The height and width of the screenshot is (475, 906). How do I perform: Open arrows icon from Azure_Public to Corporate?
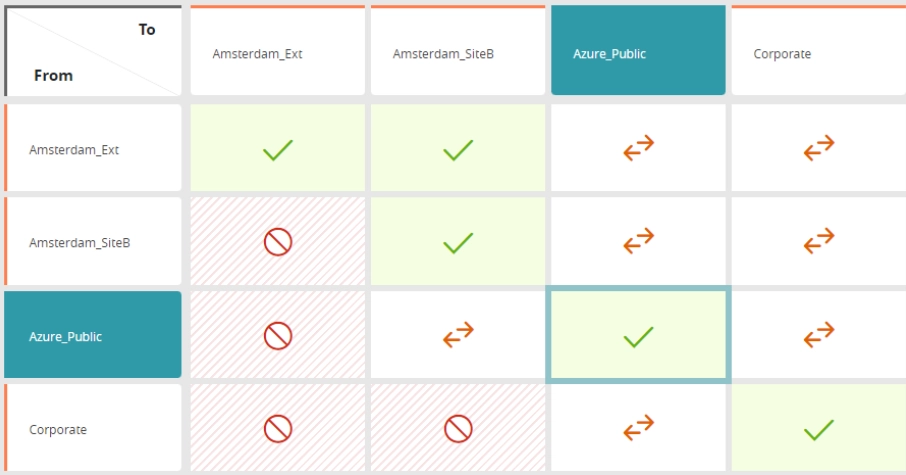pos(819,335)
